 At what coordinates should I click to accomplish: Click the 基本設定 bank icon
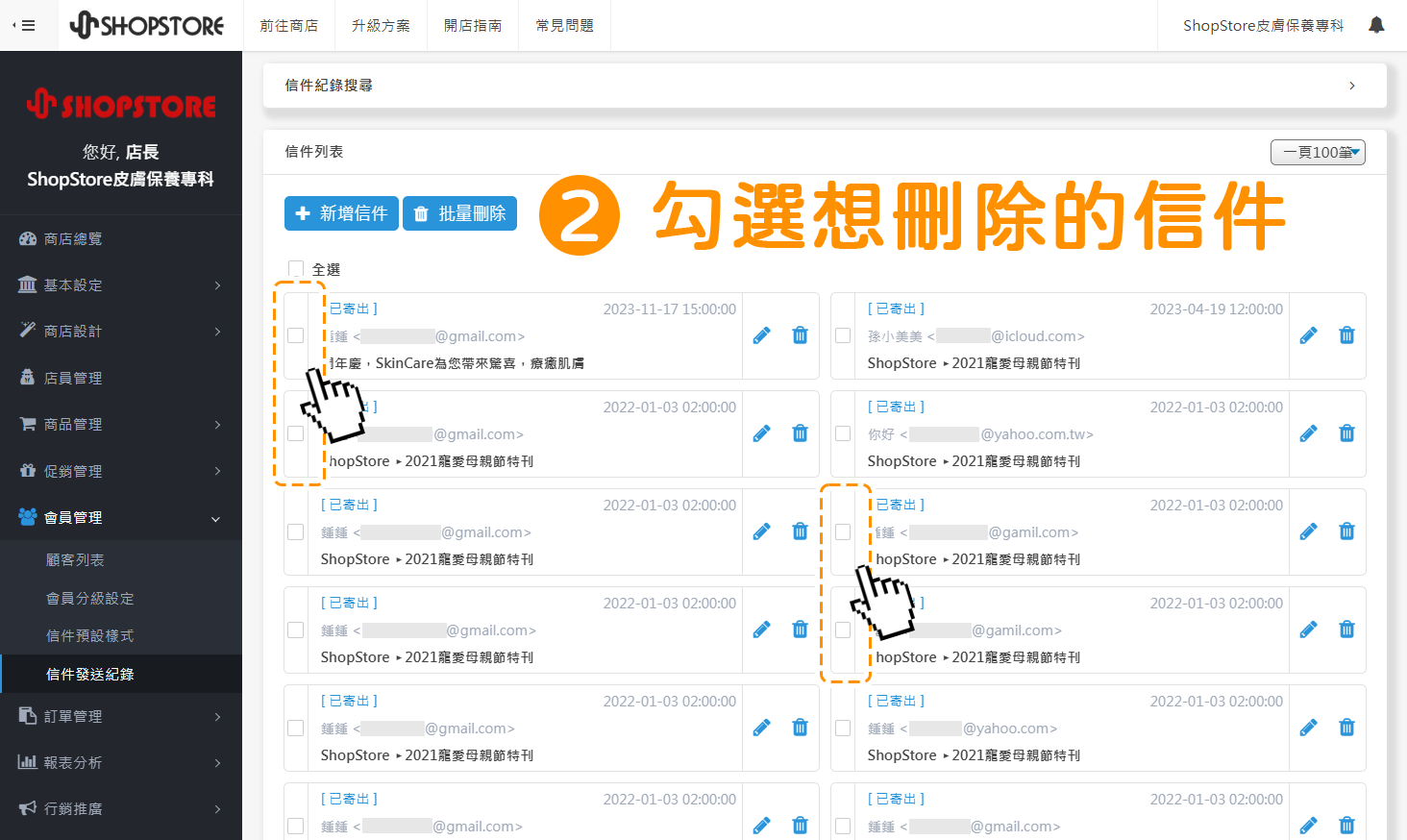[x=28, y=284]
